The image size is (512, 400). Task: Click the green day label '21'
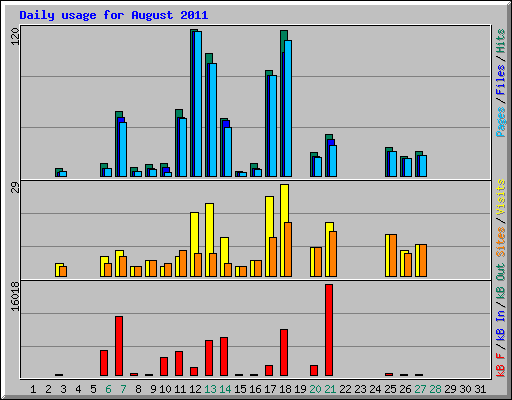click(330, 389)
